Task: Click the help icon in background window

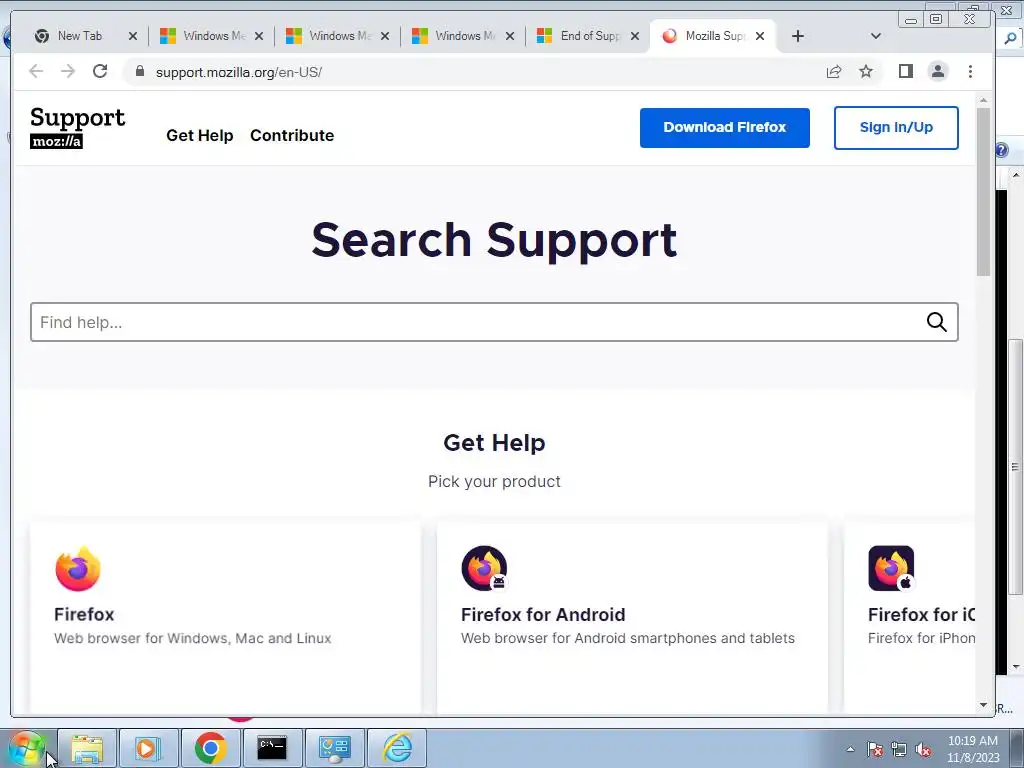Action: click(1002, 151)
